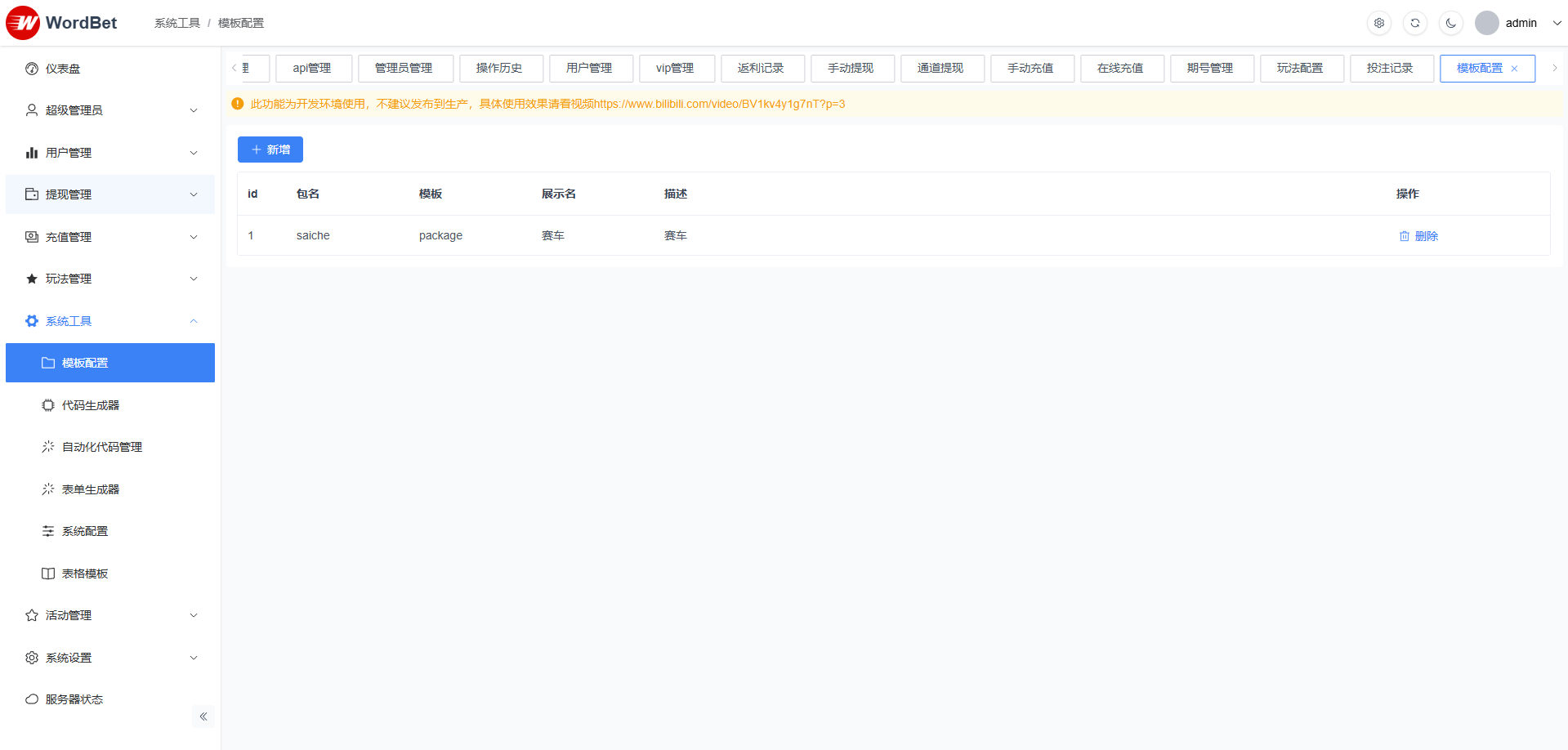1568x750 pixels.
Task: Switch to the vip管理 tab
Action: point(675,69)
